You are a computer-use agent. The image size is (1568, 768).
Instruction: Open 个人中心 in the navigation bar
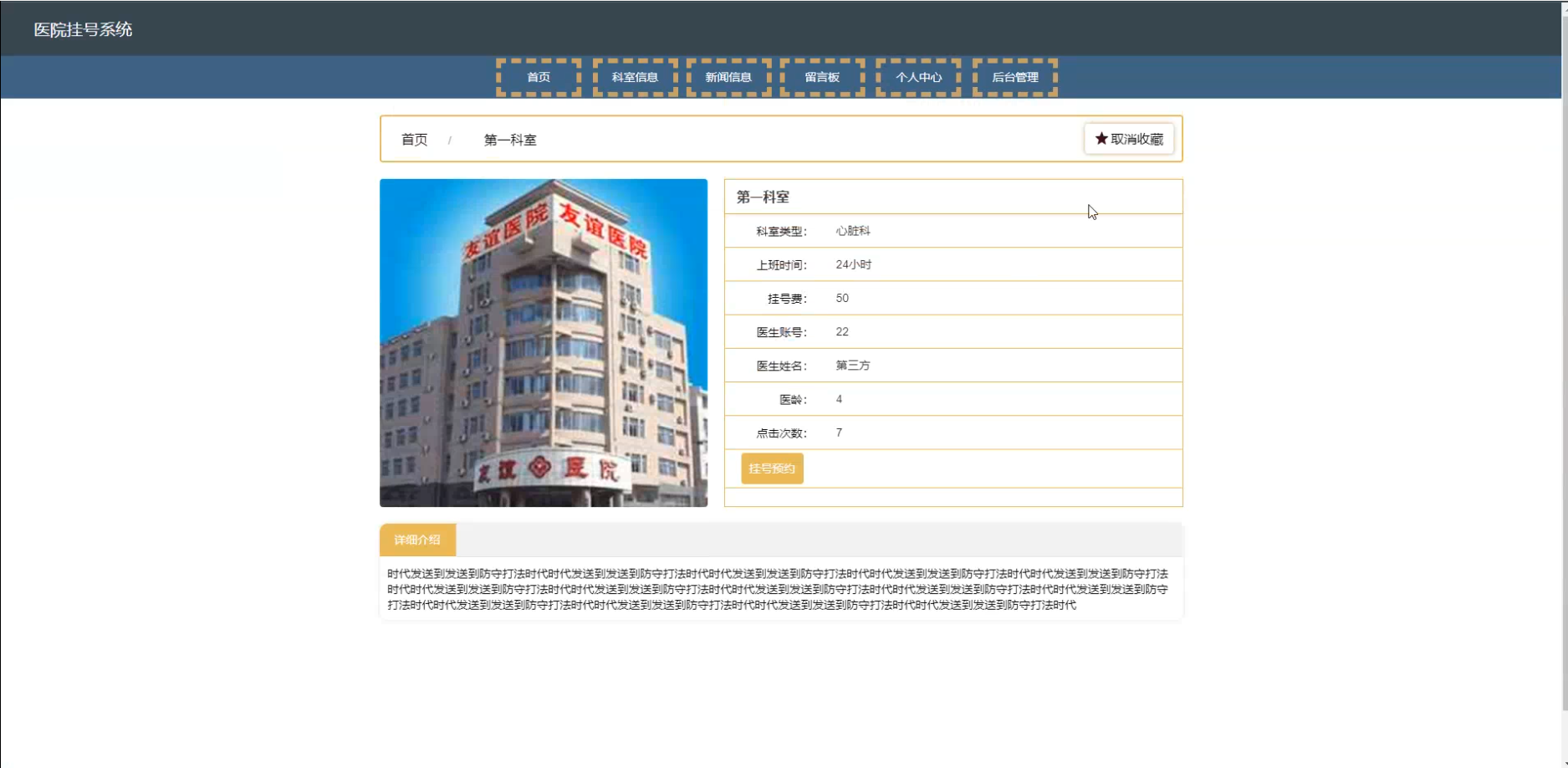click(918, 77)
